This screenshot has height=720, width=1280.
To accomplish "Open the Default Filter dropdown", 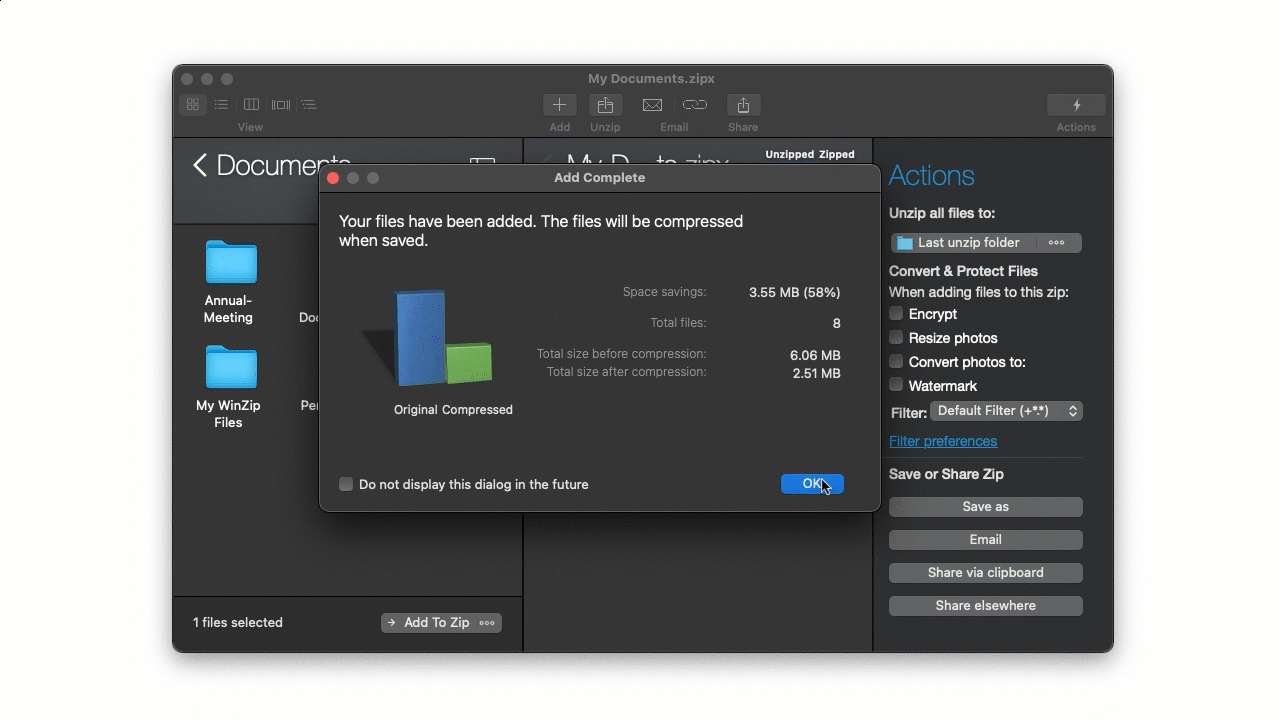I will [x=1006, y=411].
